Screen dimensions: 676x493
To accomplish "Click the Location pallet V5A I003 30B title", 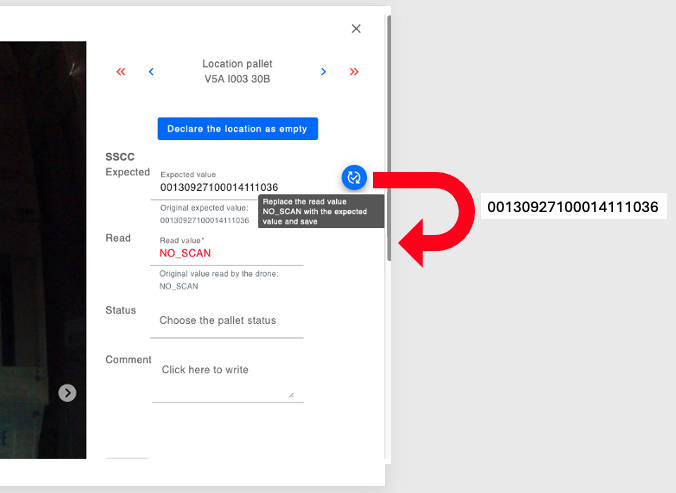I will click(237, 71).
